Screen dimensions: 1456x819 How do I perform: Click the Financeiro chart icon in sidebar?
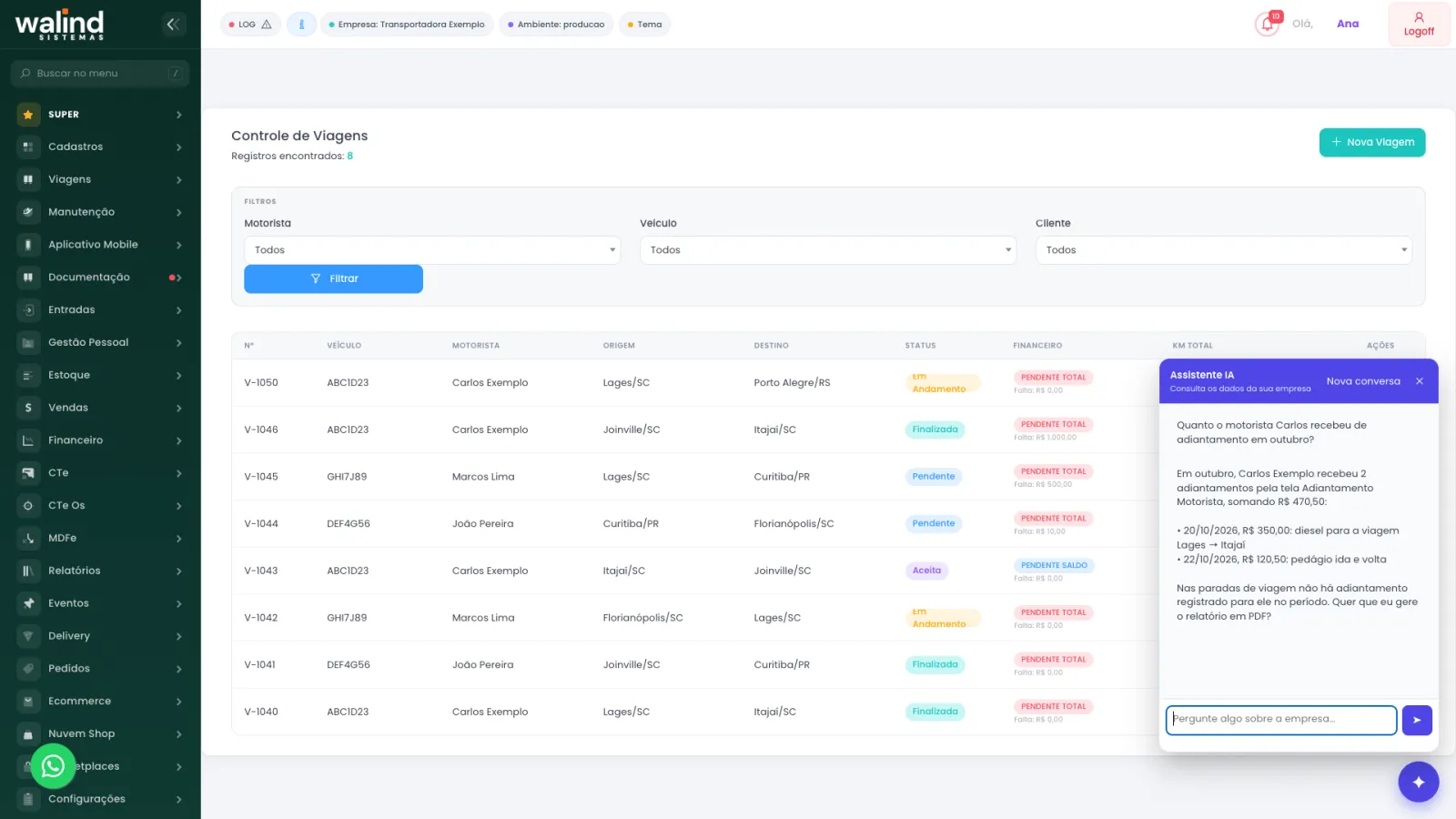pyautogui.click(x=28, y=440)
